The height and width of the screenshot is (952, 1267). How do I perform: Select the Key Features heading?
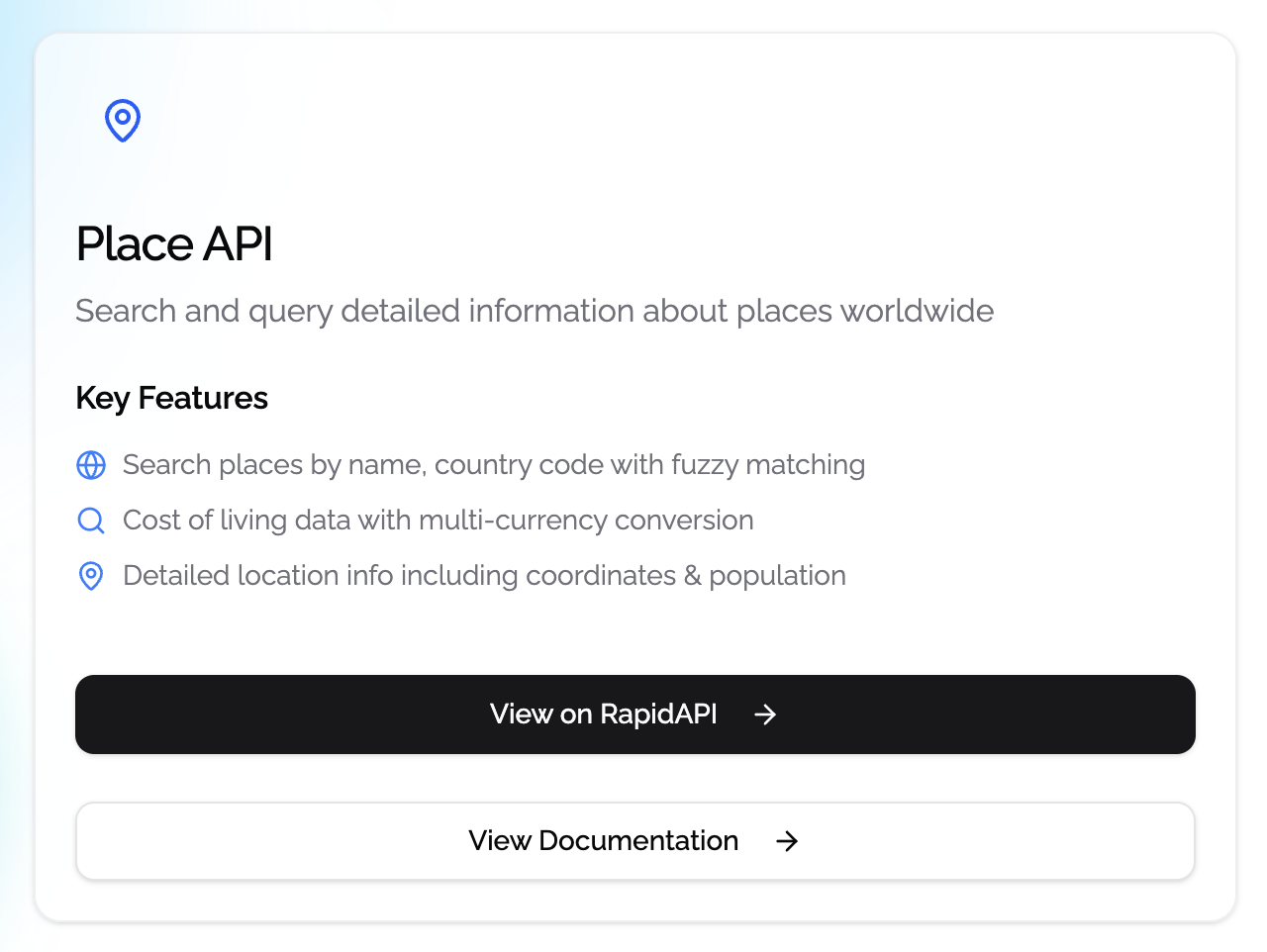coord(172,398)
